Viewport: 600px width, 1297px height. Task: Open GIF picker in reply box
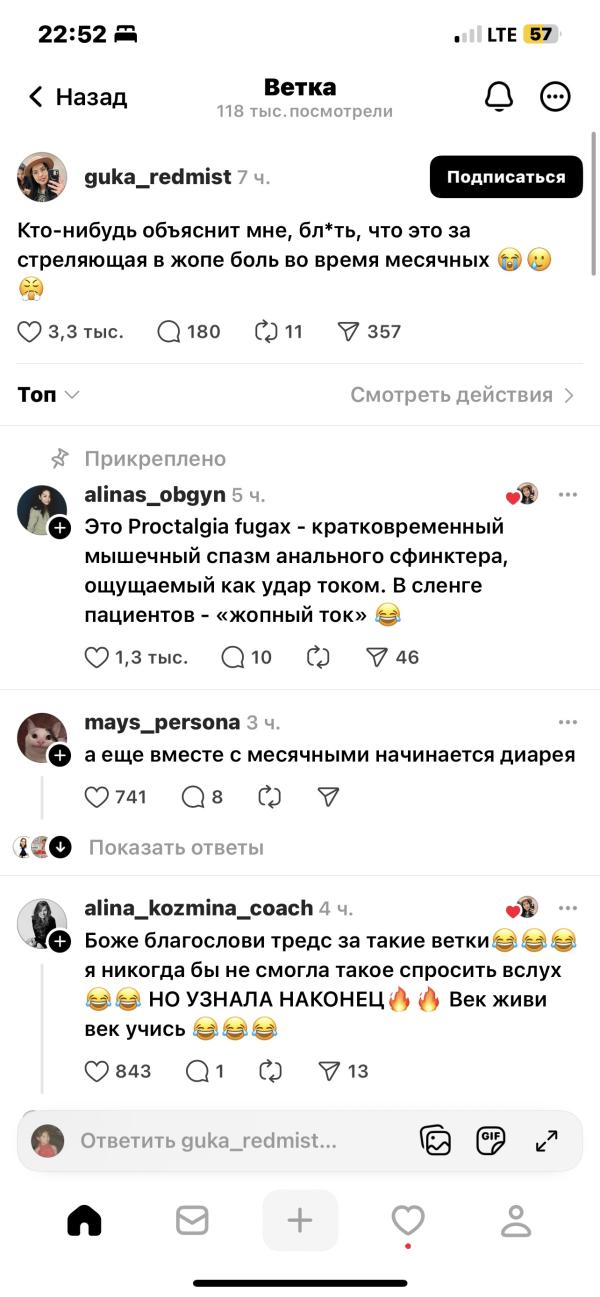(x=491, y=1140)
